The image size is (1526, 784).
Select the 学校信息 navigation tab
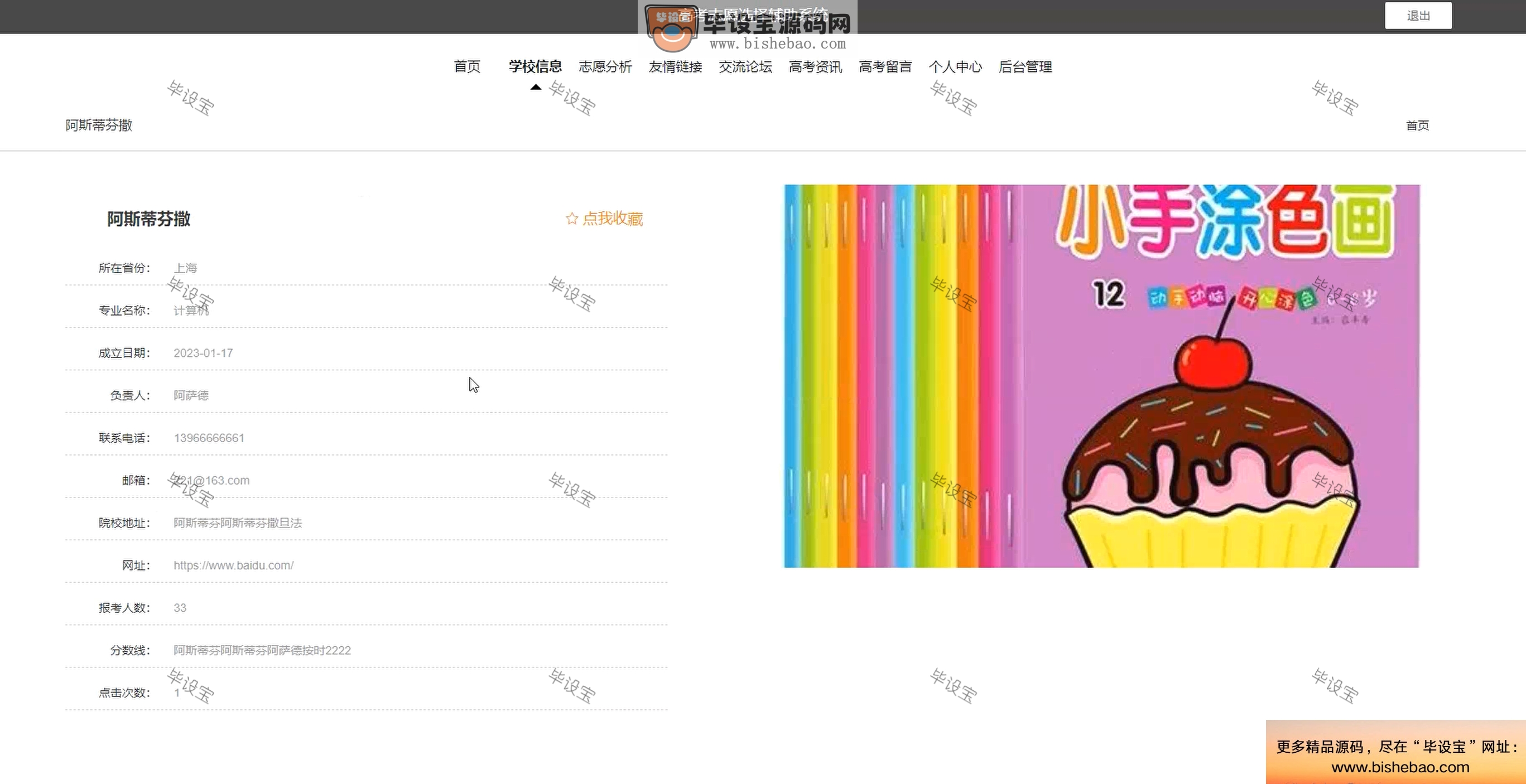(x=536, y=67)
